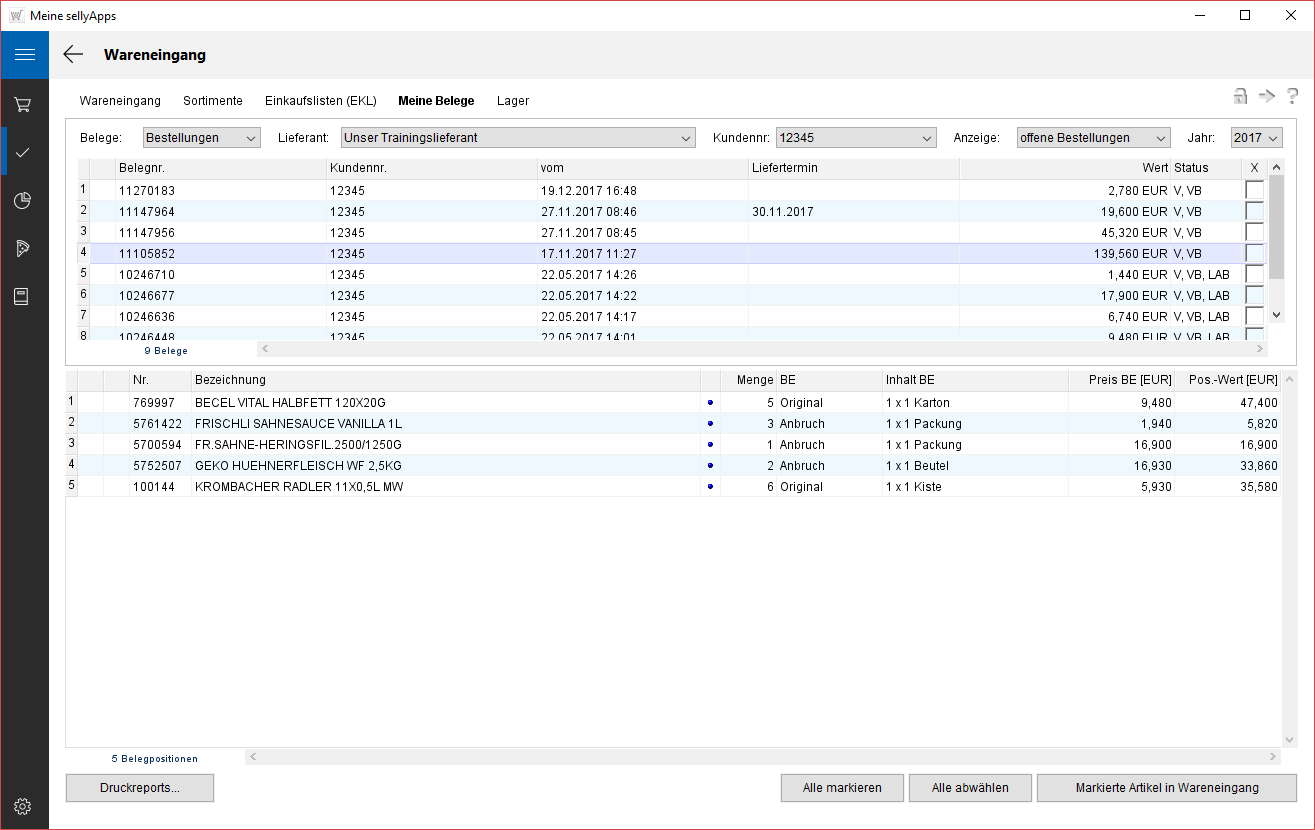Mark the checkbox for order 10246710

1254,274
